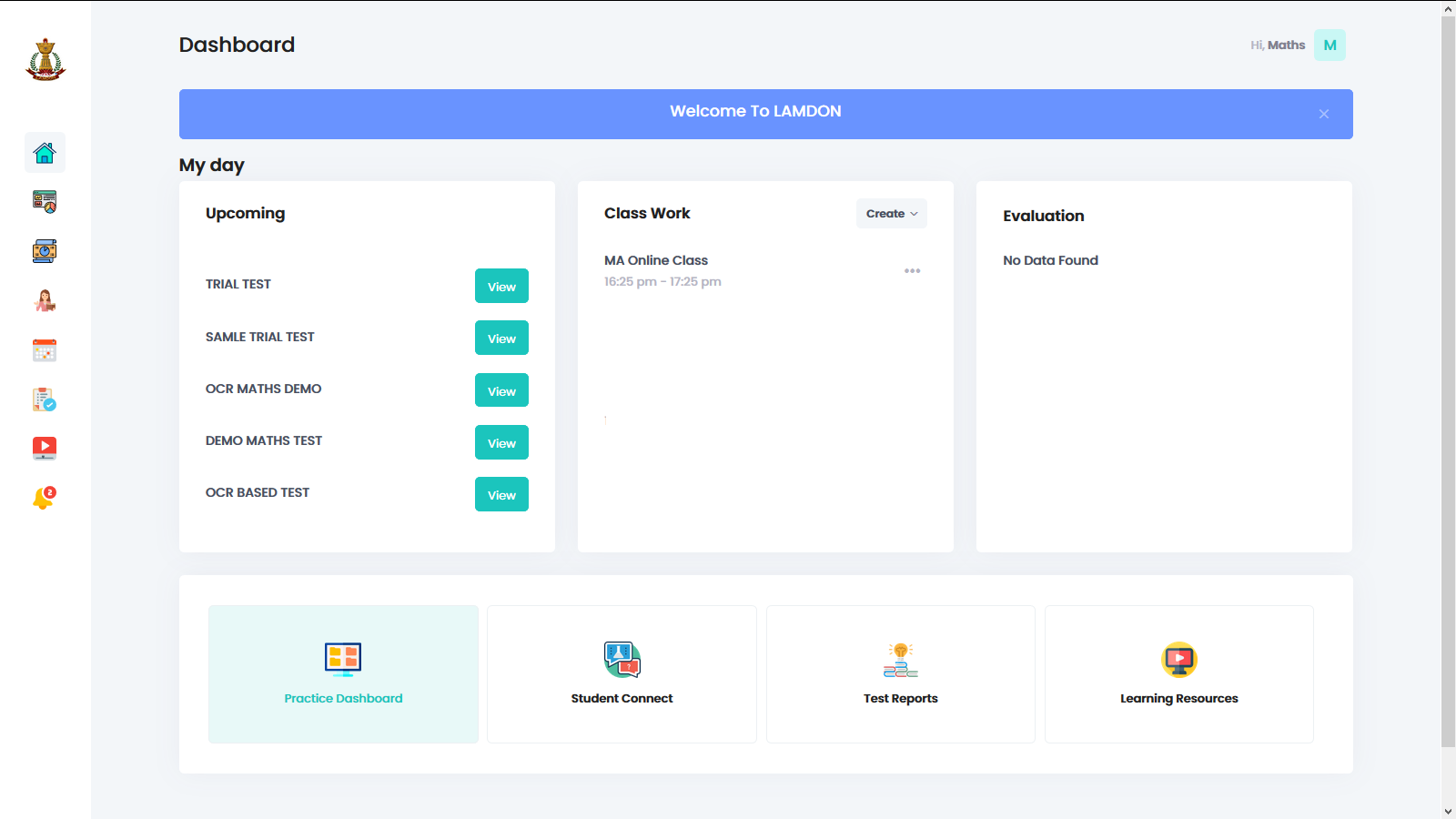This screenshot has width=1456, height=819.
Task: Click the Student Connect chat icon
Action: [622, 660]
